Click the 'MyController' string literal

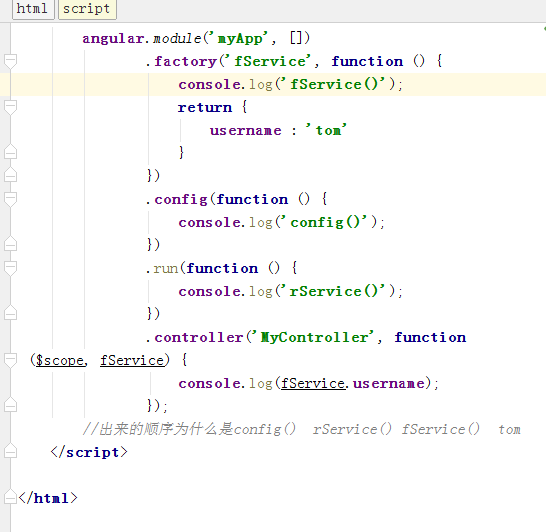313,337
